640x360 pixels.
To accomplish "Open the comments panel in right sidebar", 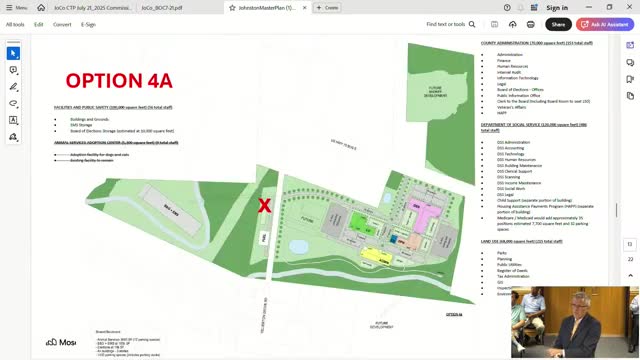I will [x=630, y=62].
